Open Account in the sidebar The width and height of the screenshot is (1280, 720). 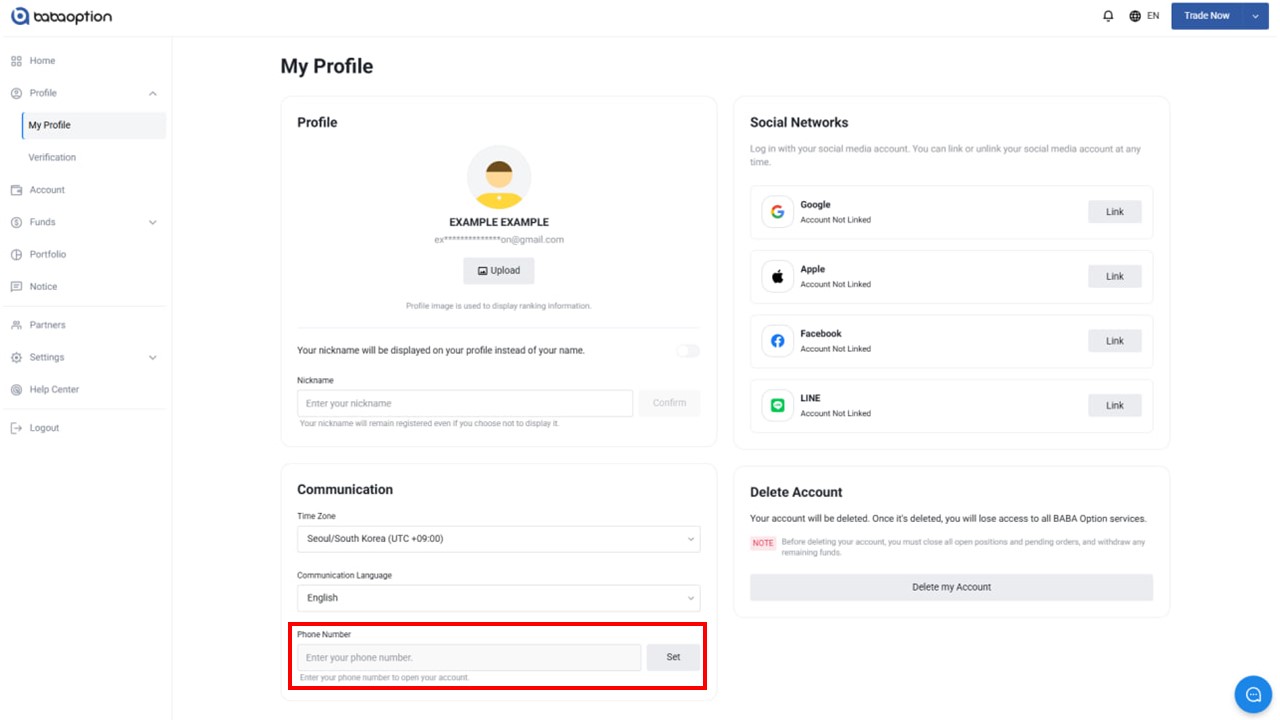47,190
